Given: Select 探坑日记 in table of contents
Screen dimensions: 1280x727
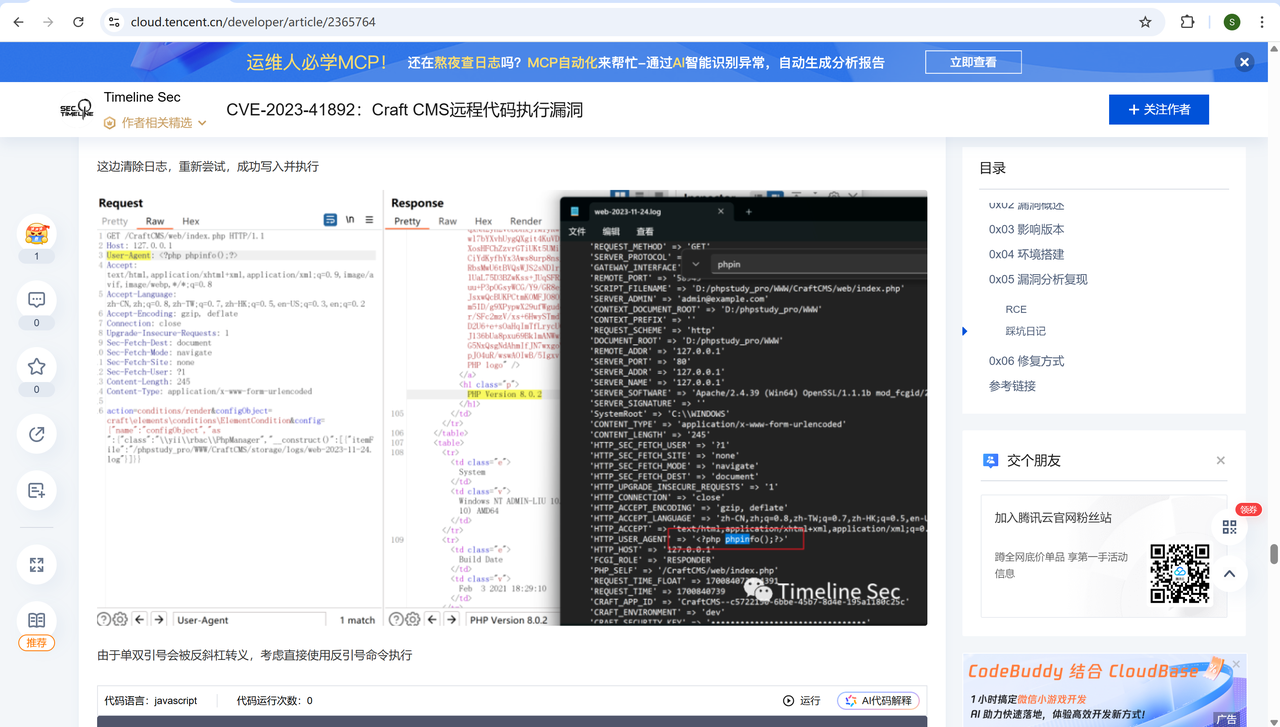Looking at the screenshot, I should 1025,331.
